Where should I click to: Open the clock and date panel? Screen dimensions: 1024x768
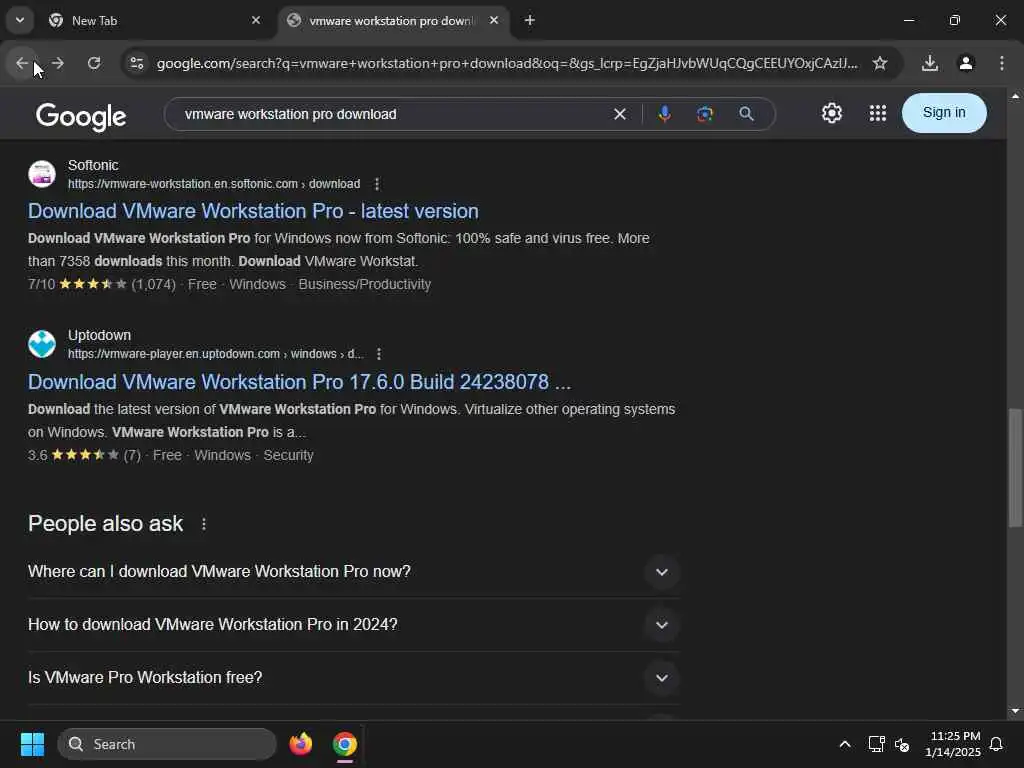(953, 744)
